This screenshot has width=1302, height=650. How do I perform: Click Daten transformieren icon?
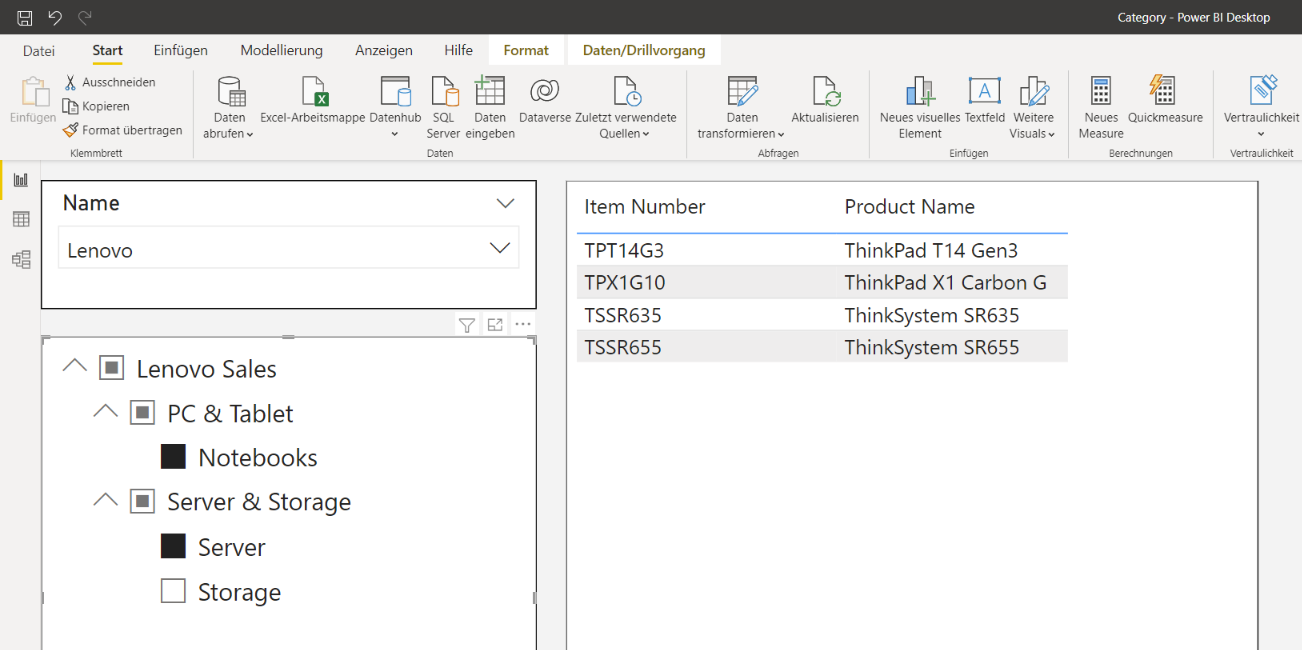tap(742, 92)
